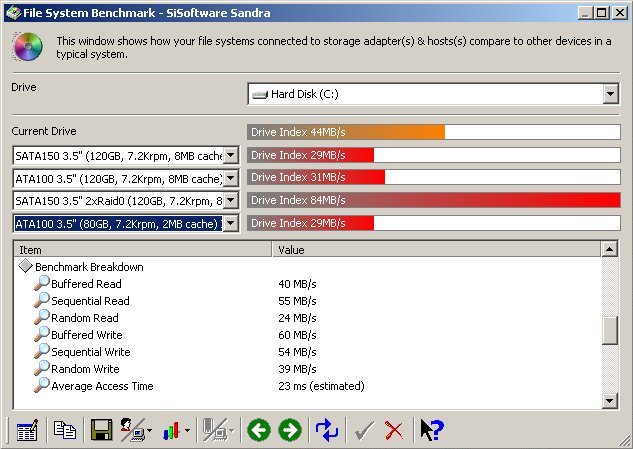Viewport: 633px width, 449px height.
Task: Refresh benchmark with the blue arrows icon
Action: pyautogui.click(x=327, y=430)
